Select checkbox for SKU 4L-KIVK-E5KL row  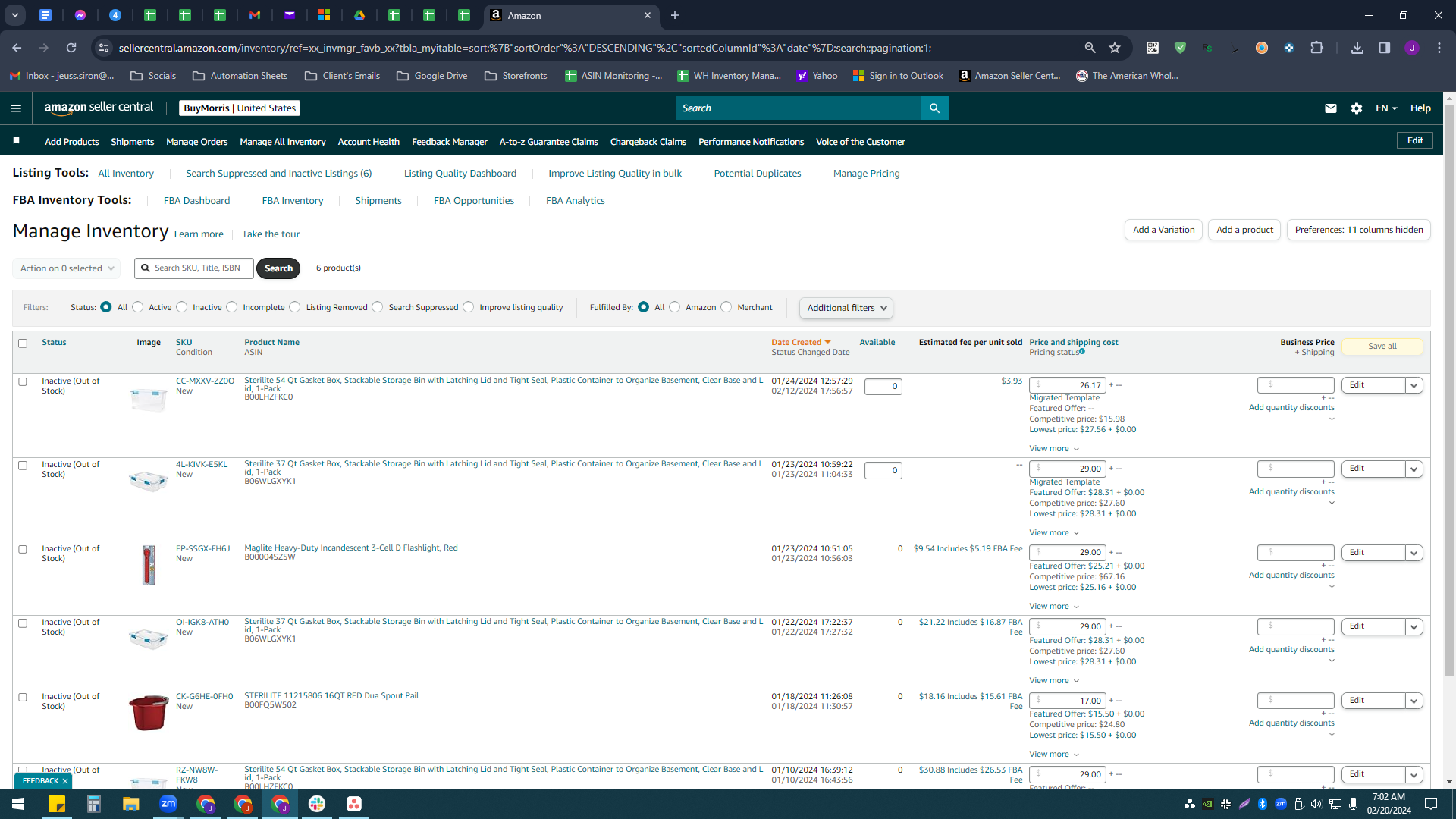[x=23, y=466]
